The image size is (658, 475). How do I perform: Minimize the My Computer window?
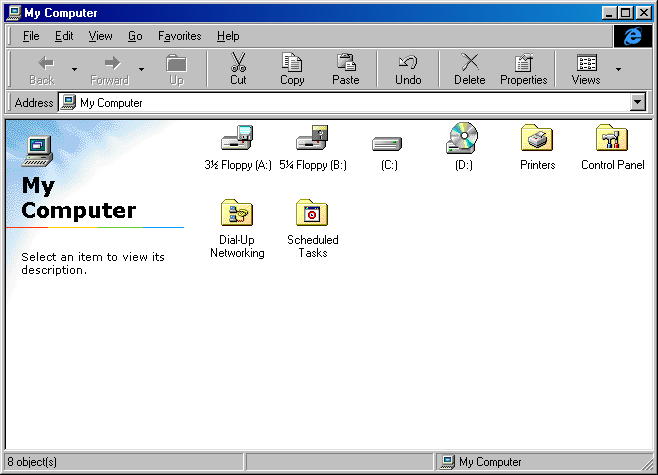pos(609,13)
